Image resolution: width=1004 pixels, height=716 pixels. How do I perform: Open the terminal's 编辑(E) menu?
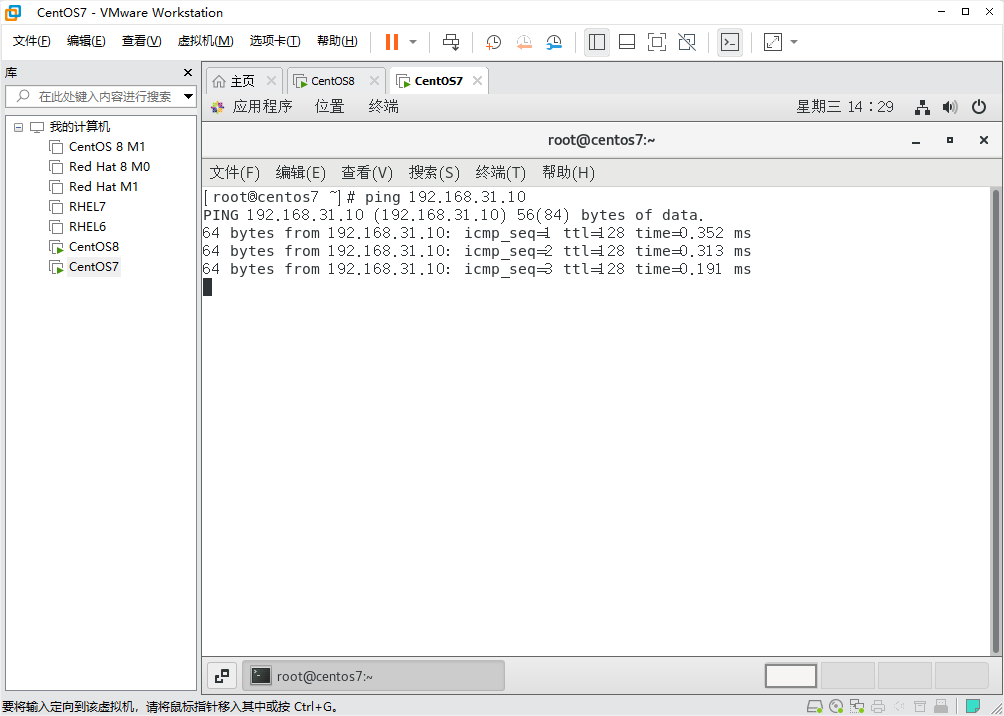click(x=301, y=173)
